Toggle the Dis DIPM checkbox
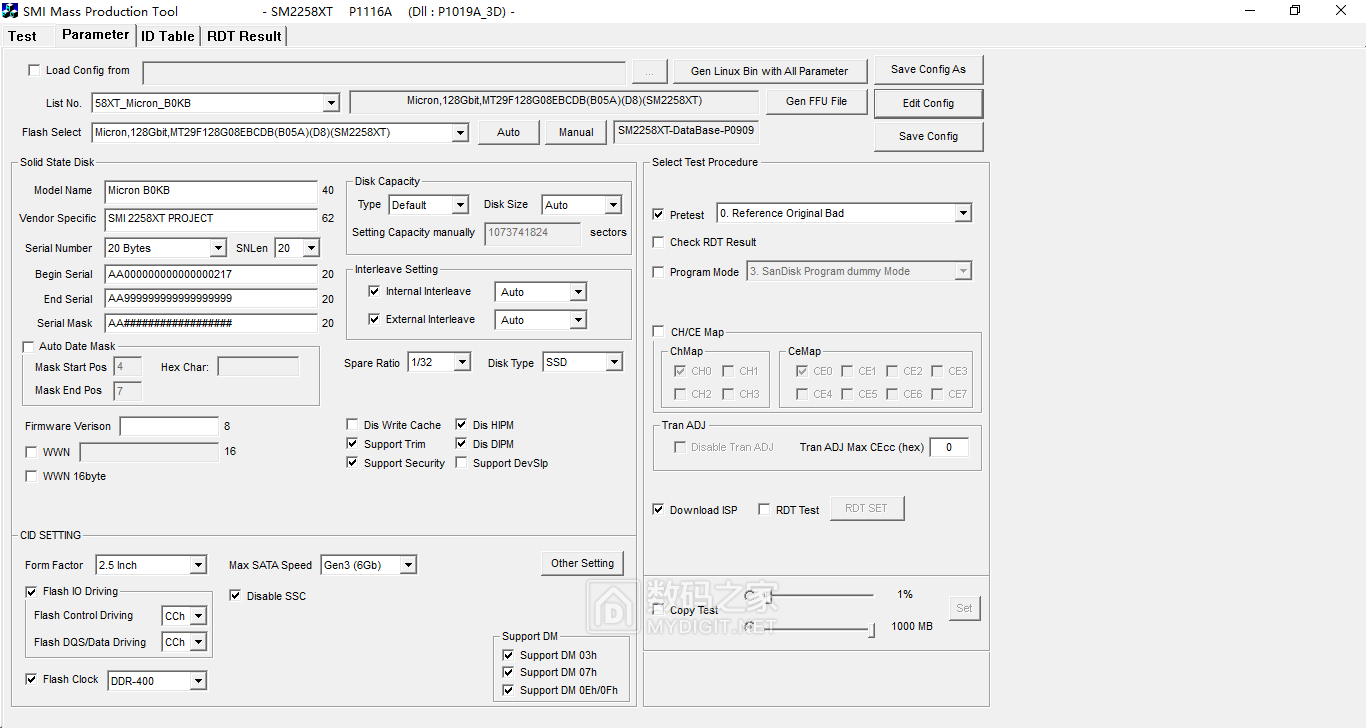Screen dimensions: 1366x728 [462, 444]
